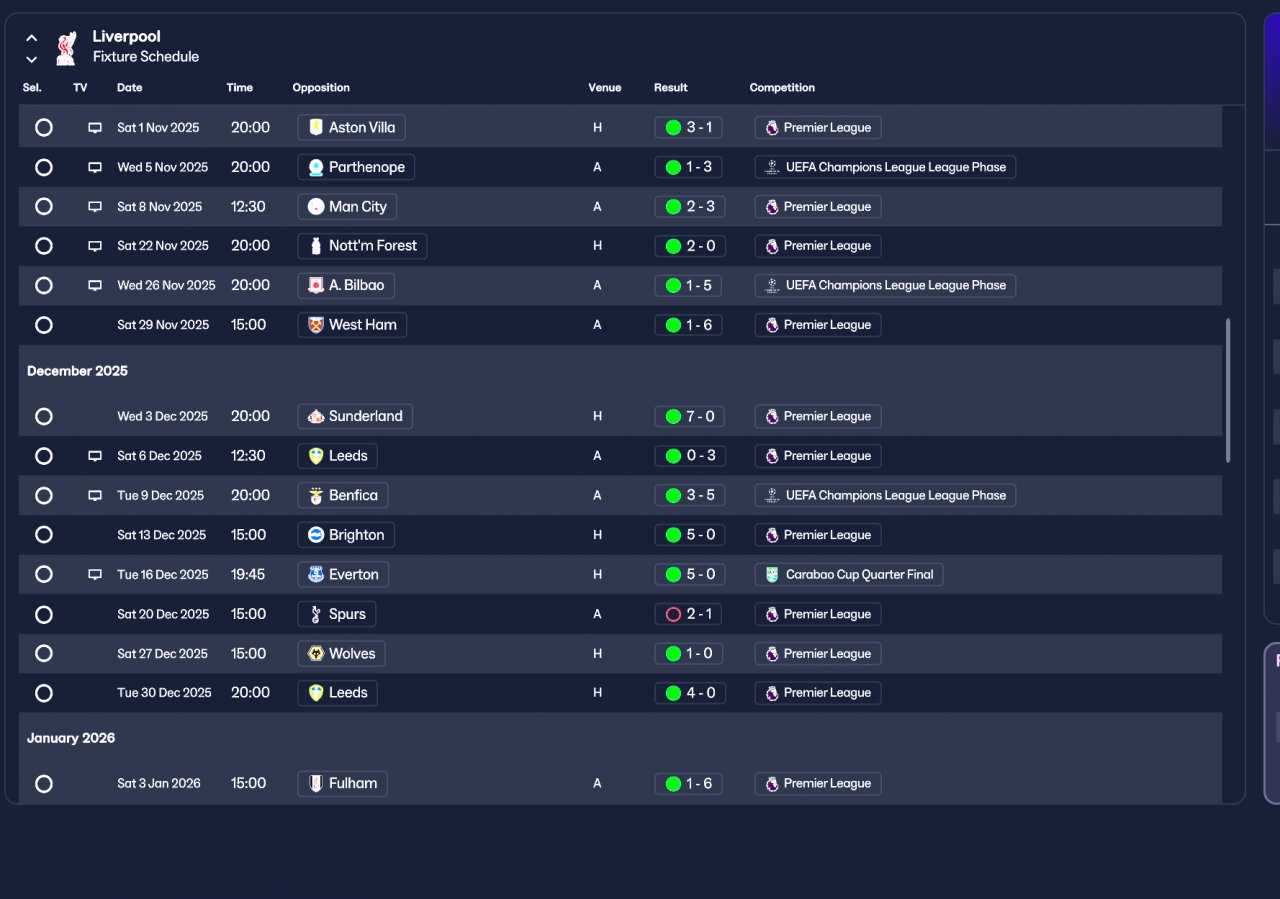Click the Fulham club badge
This screenshot has height=899, width=1280.
coord(316,783)
